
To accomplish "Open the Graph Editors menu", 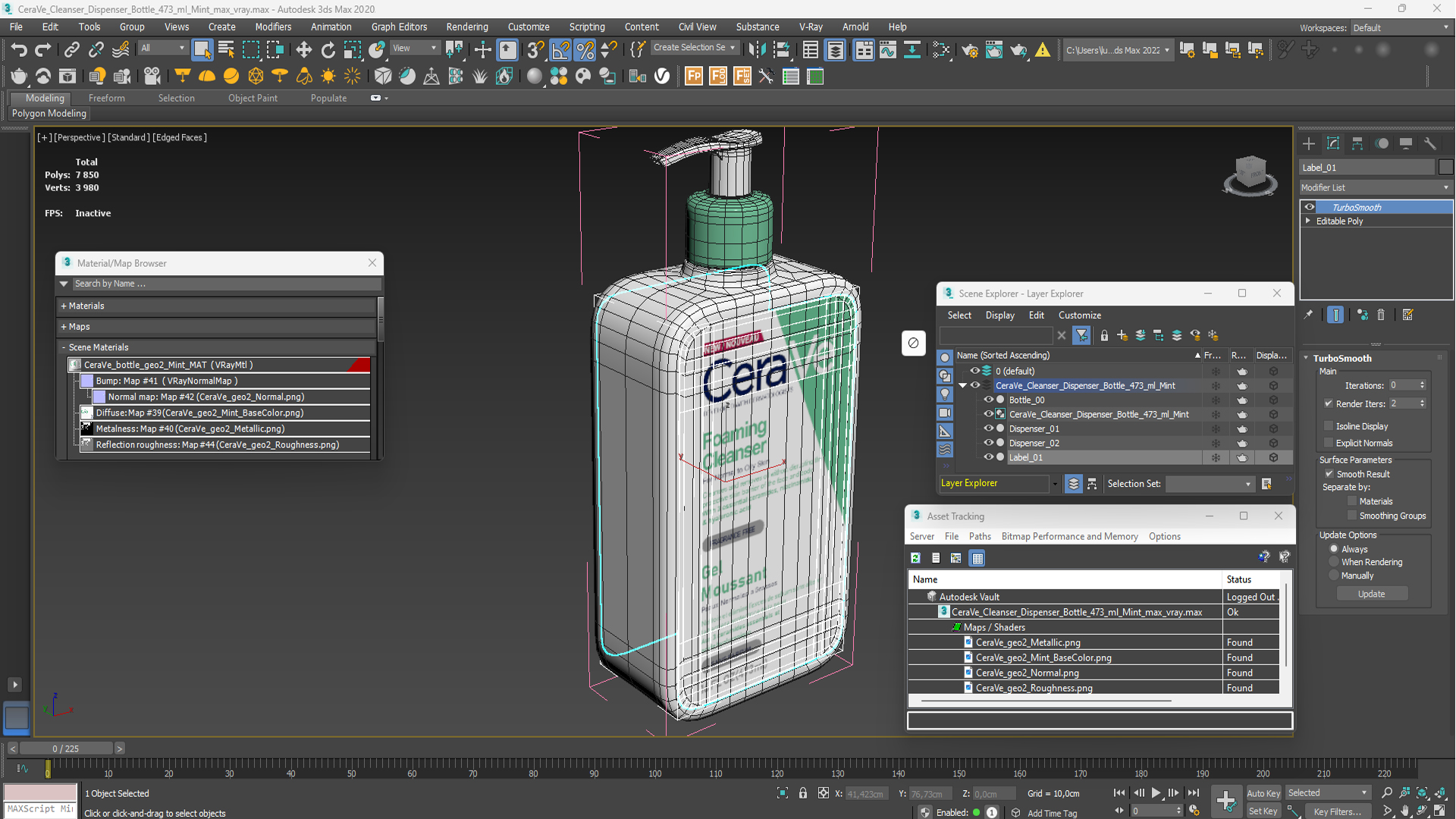I will (x=399, y=27).
